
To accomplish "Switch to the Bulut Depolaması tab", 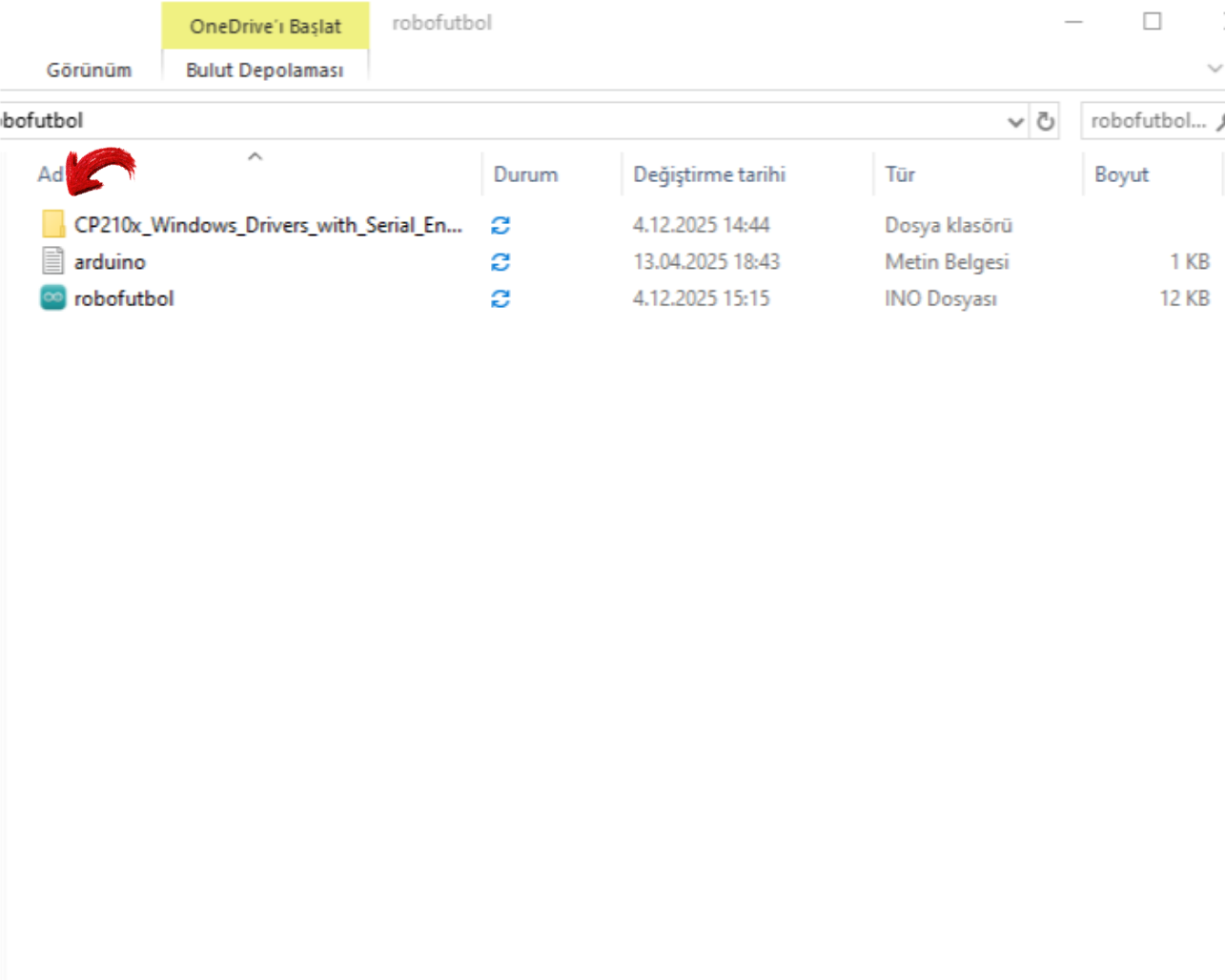I will tap(264, 71).
